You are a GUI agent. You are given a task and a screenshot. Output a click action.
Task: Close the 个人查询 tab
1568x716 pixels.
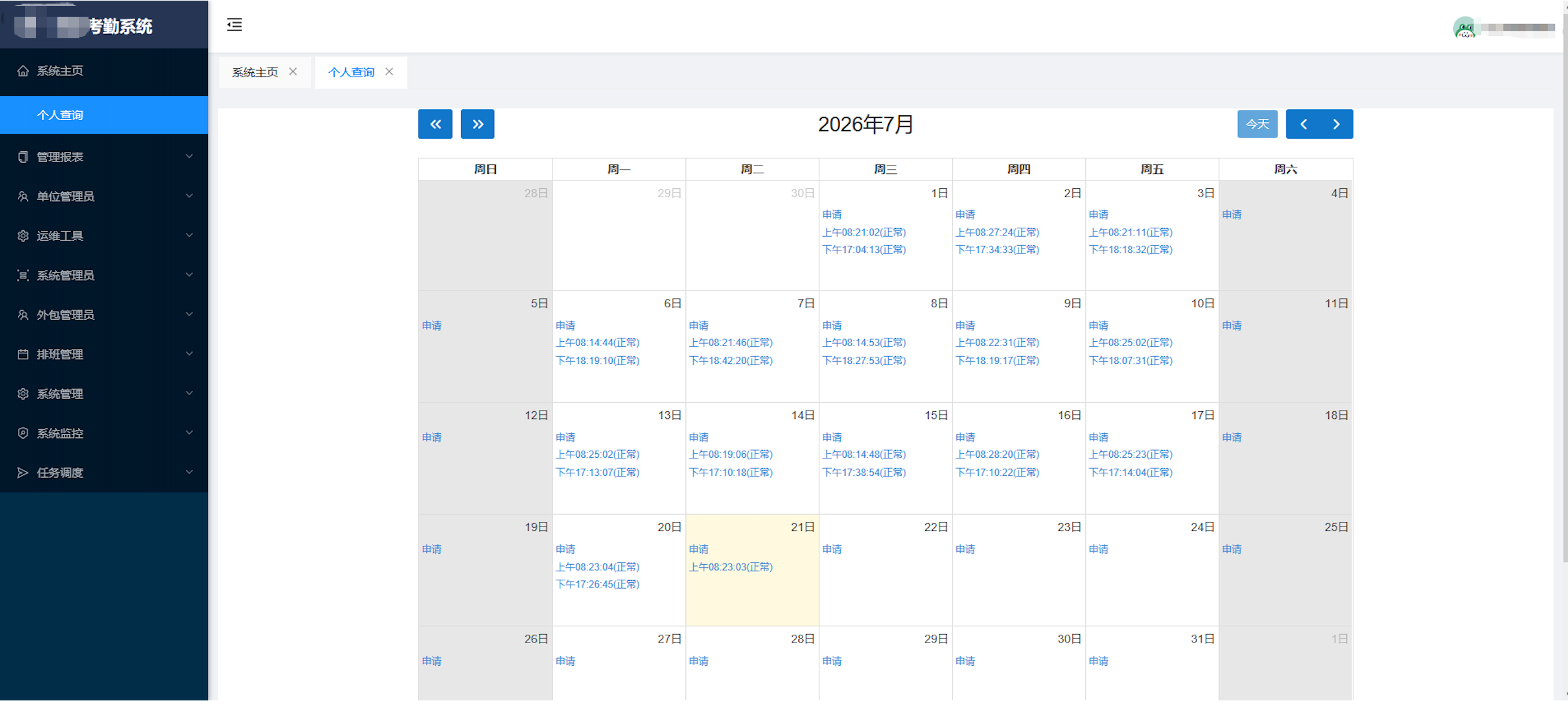(x=389, y=72)
